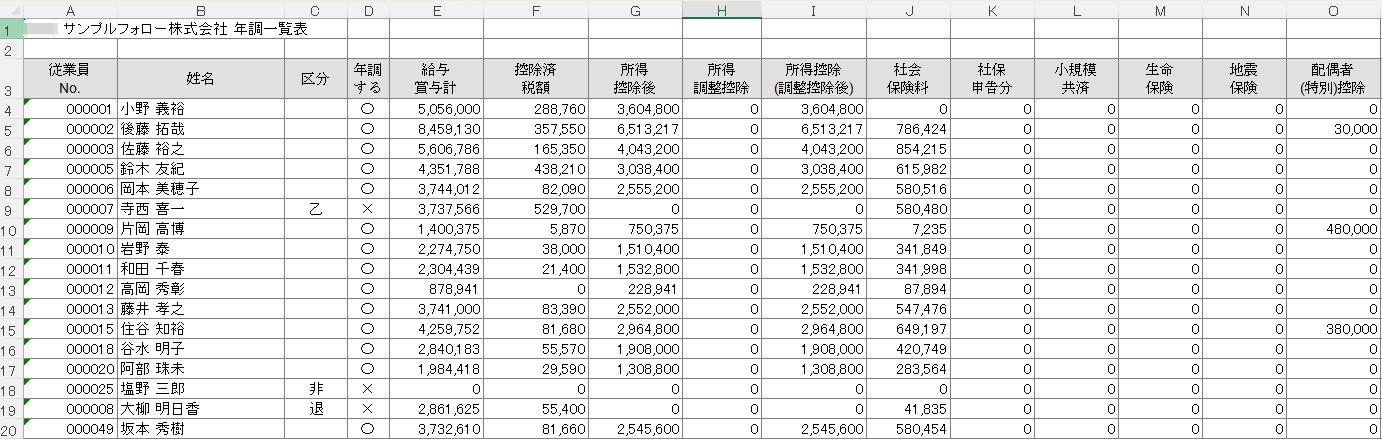Click the 地震保険 header cell

pyautogui.click(x=1244, y=79)
